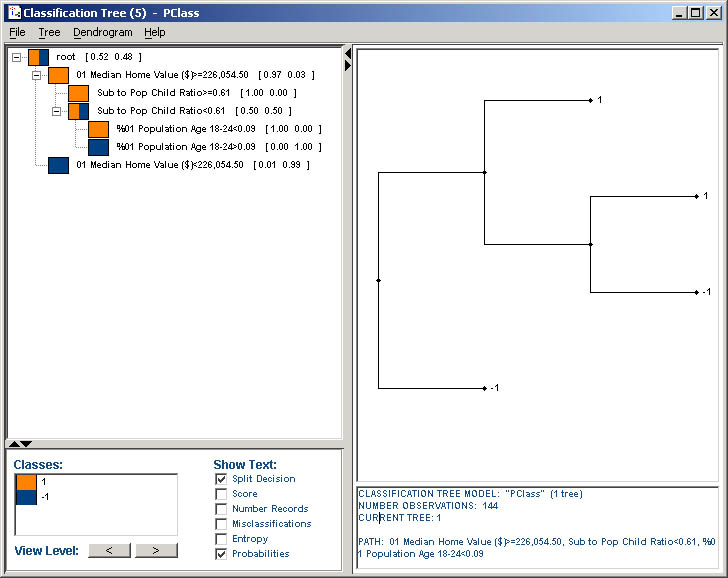This screenshot has width=728, height=578.
Task: Click the View Level previous (<) button
Action: [110, 551]
